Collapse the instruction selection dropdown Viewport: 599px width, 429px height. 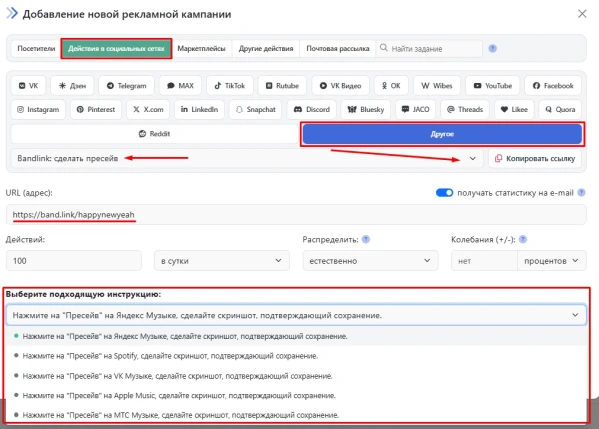296,315
